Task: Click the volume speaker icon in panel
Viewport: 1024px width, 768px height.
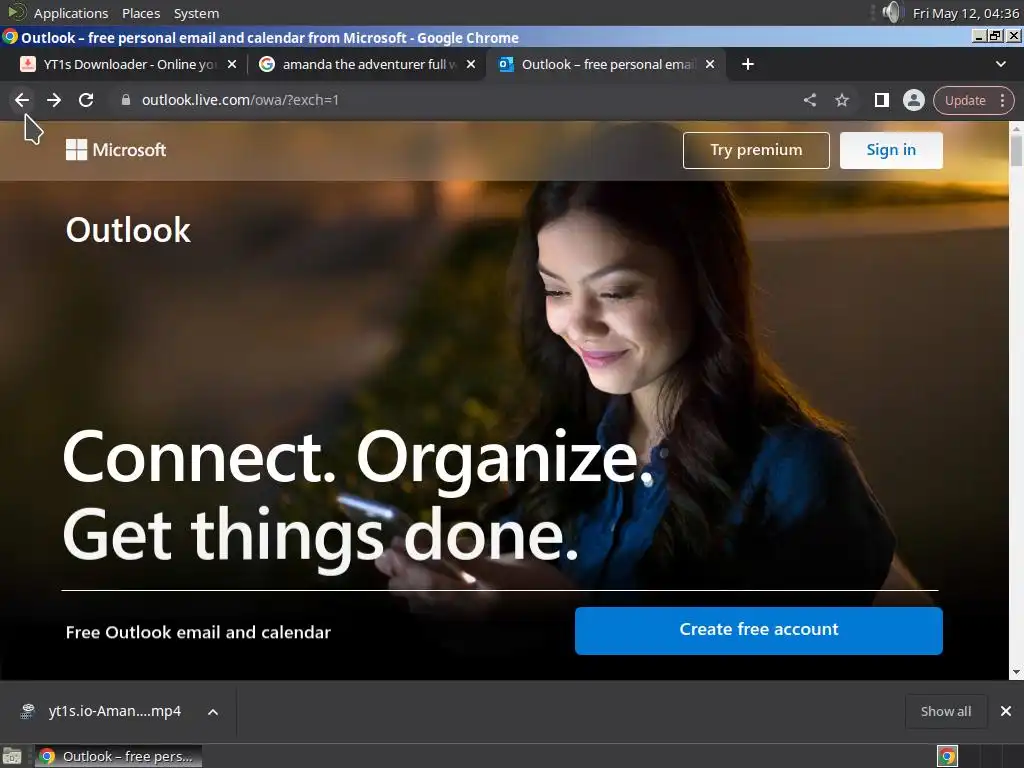Action: click(x=891, y=12)
